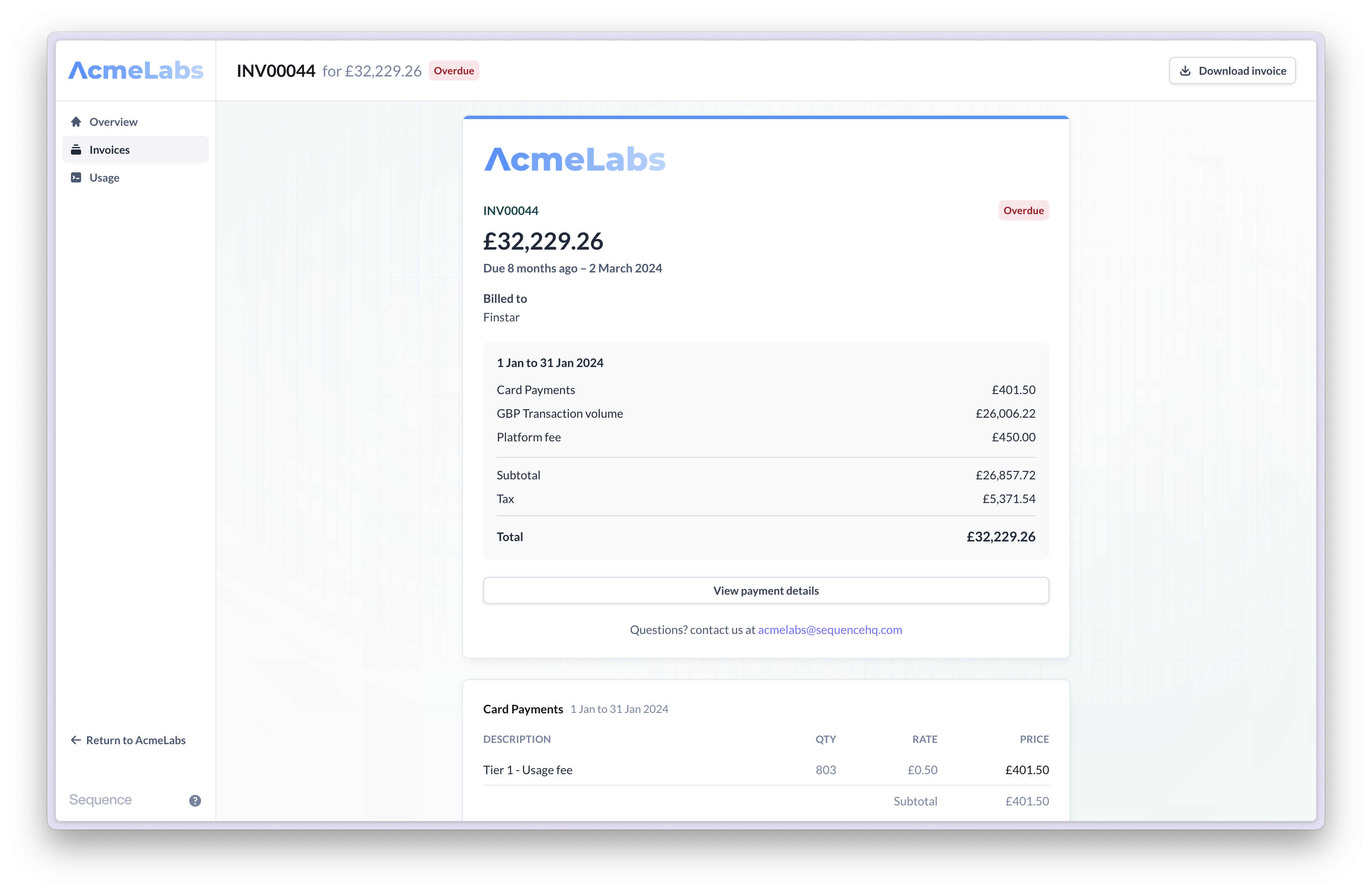1372x892 pixels.
Task: Click the PRICE column header
Action: pyautogui.click(x=1034, y=739)
